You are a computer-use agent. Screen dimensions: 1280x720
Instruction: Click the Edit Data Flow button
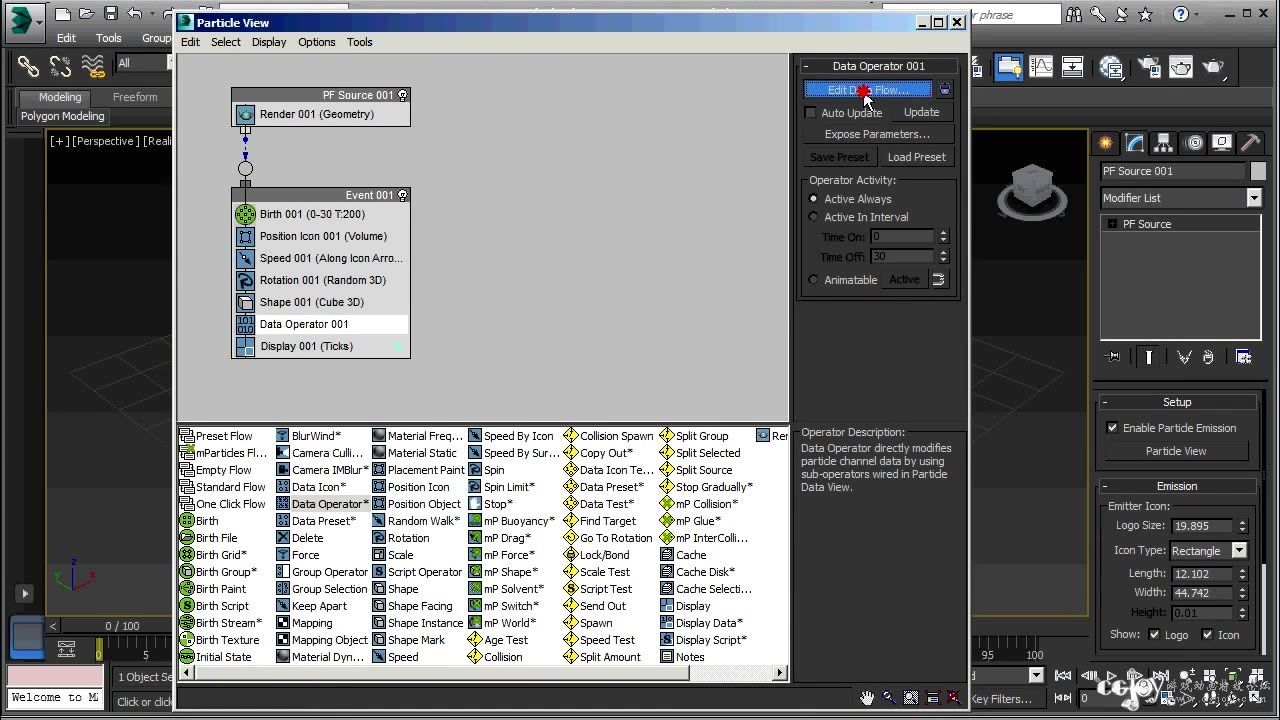tap(868, 90)
